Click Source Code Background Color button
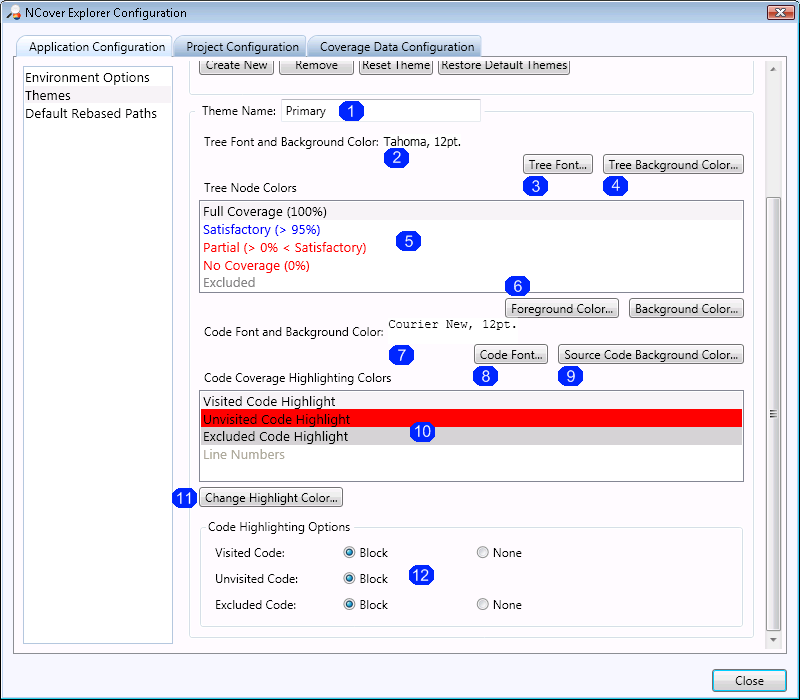Screen dimensions: 800x700 tap(651, 355)
